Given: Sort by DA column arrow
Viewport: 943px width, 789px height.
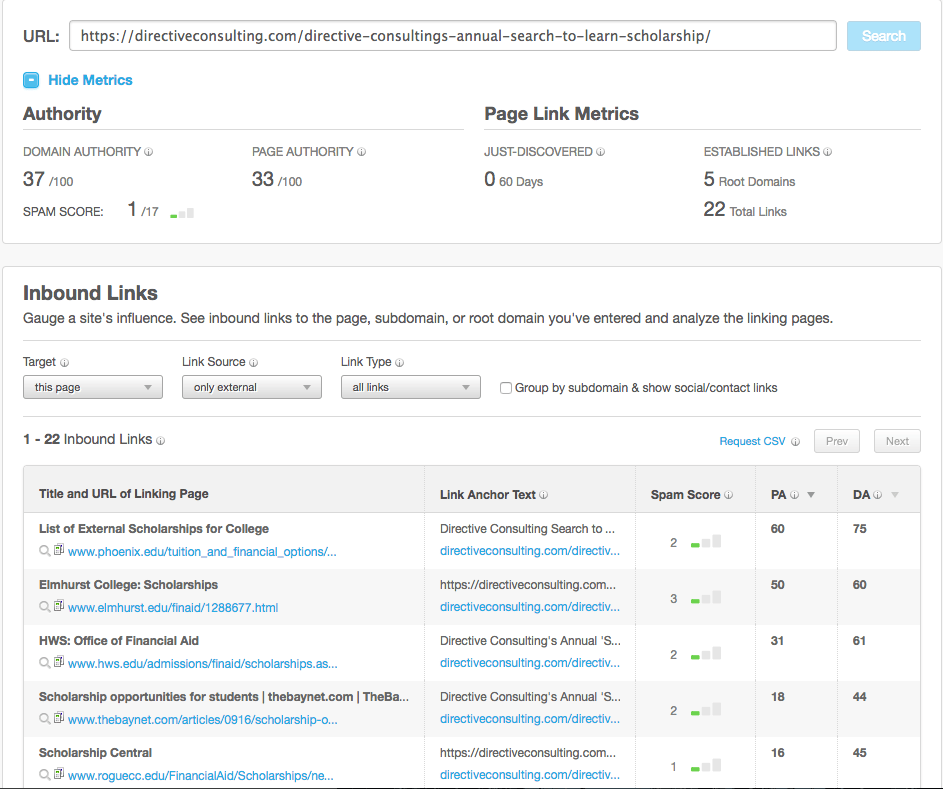Looking at the screenshot, I should point(895,495).
